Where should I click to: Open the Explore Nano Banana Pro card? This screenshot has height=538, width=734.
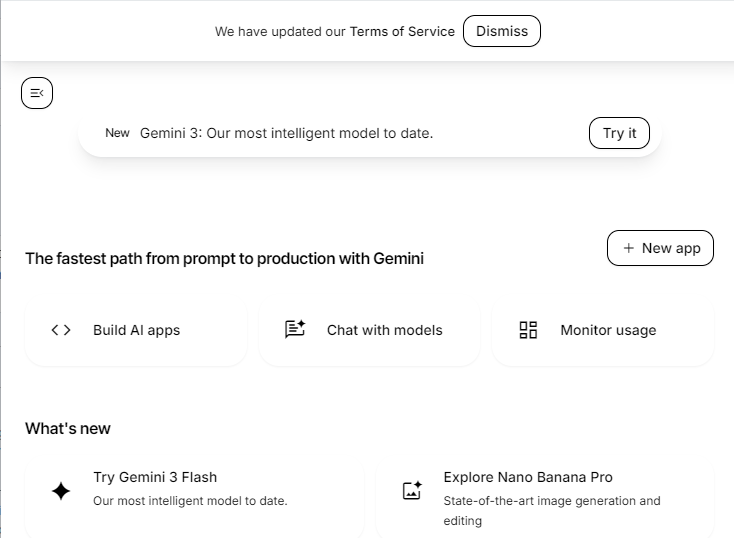[545, 497]
